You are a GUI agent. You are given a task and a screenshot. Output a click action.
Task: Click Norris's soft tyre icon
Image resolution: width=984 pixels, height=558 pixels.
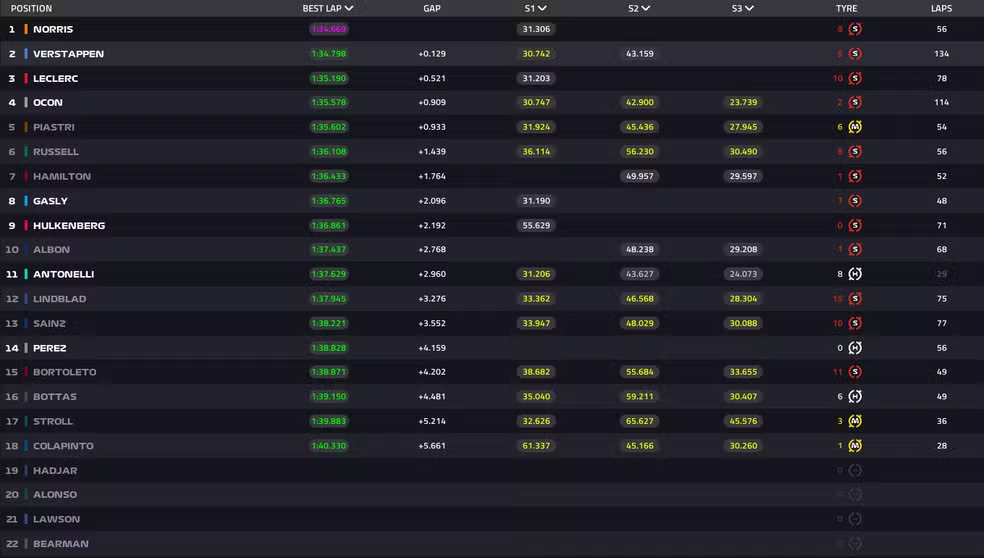[854, 29]
